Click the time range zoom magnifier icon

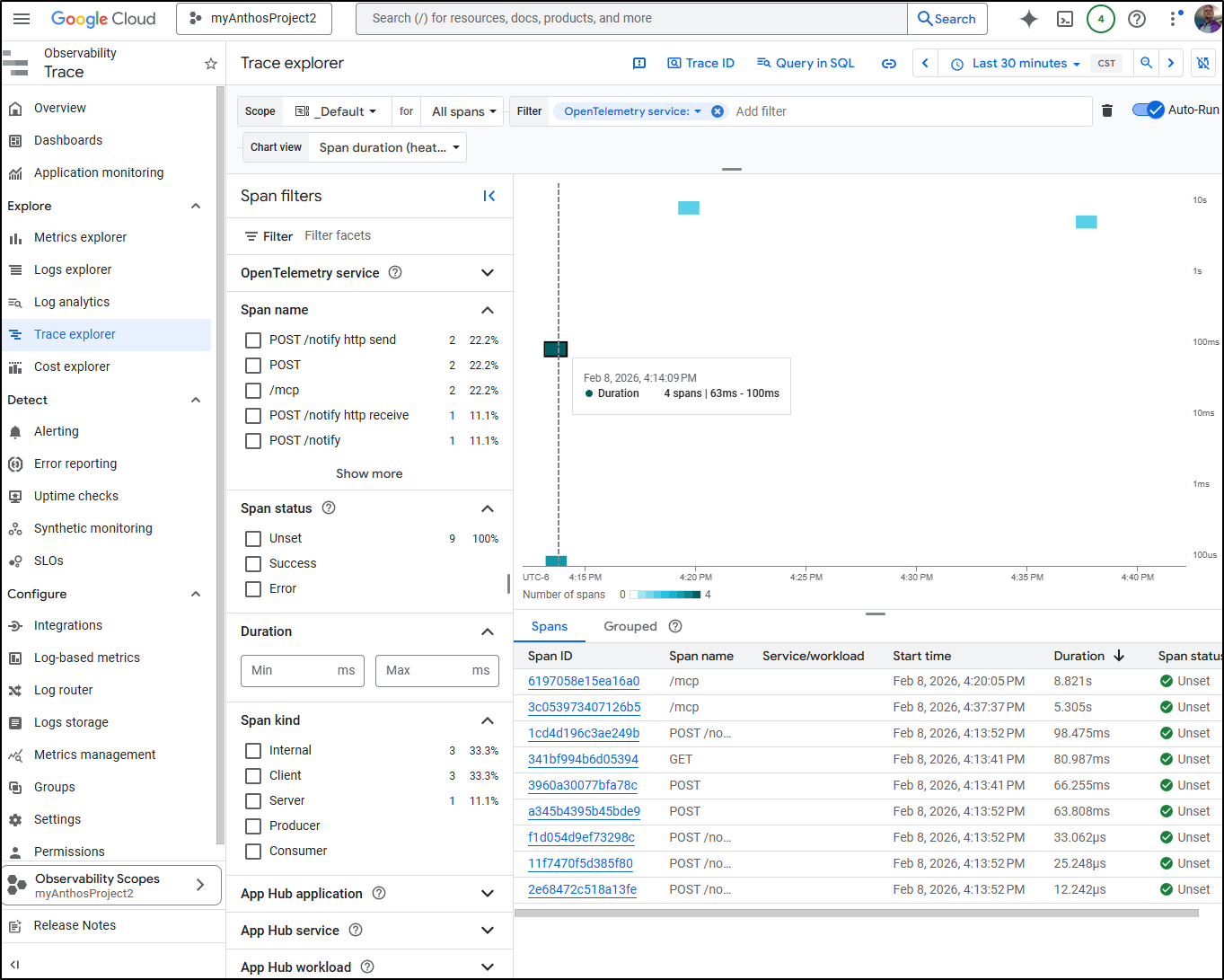1146,63
